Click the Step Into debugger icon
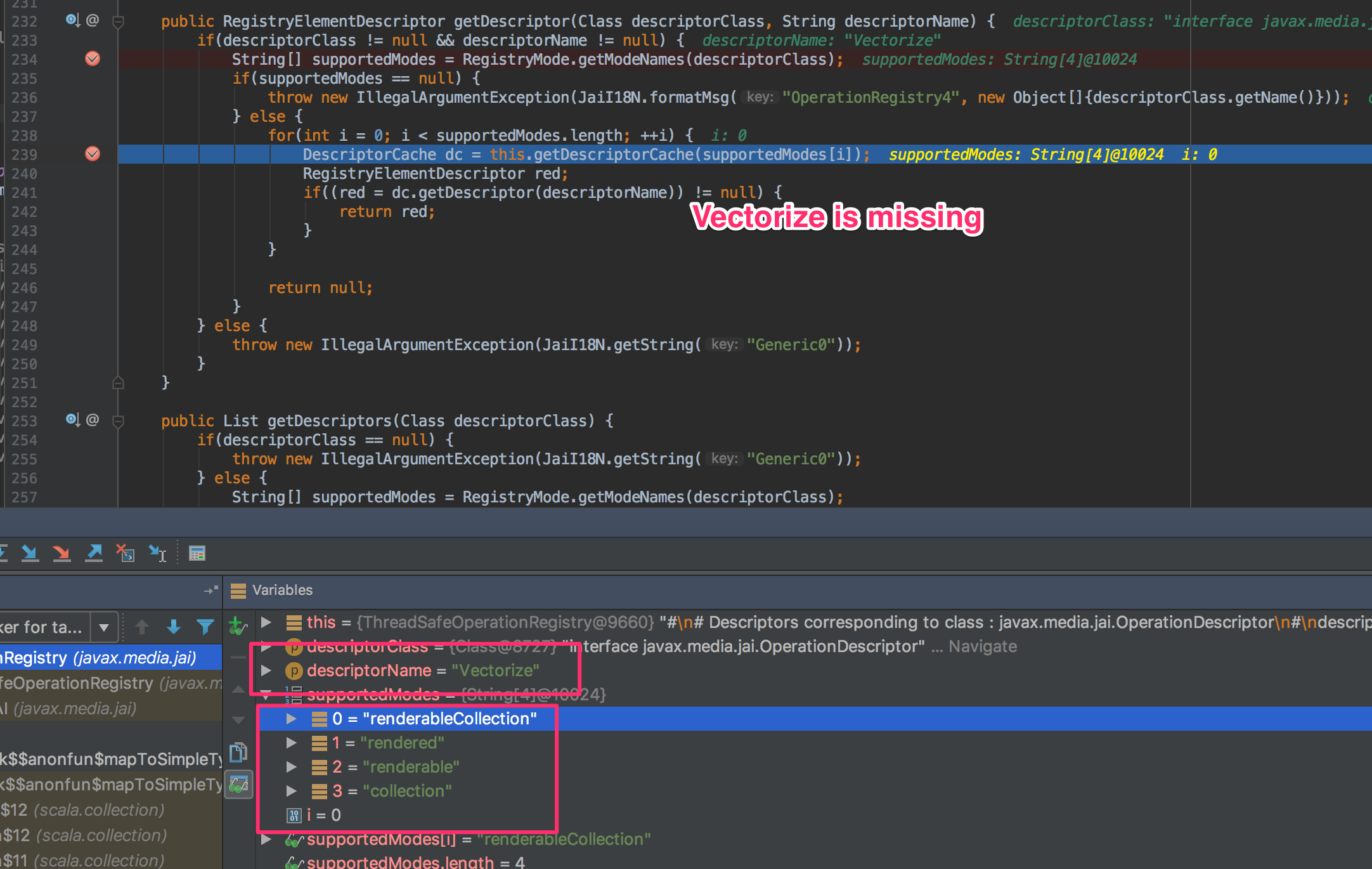 [x=29, y=553]
